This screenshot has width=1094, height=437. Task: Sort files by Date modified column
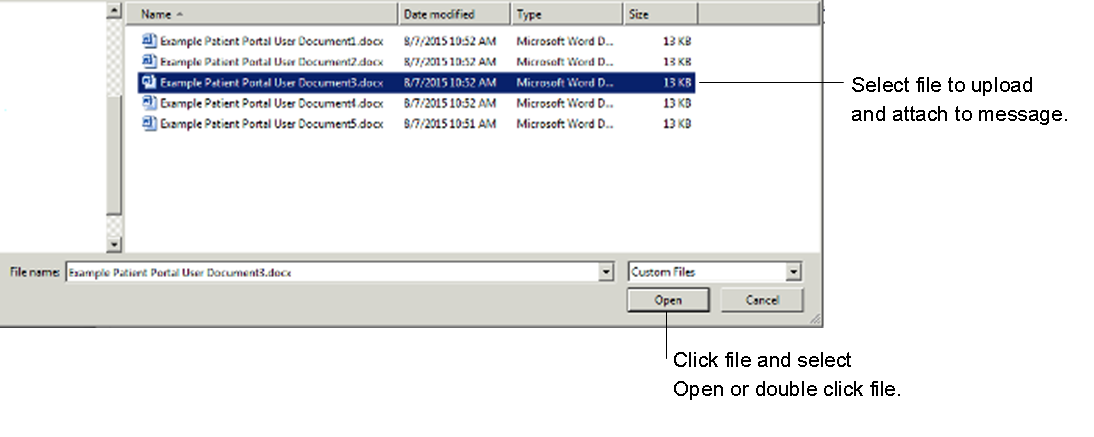(x=454, y=14)
